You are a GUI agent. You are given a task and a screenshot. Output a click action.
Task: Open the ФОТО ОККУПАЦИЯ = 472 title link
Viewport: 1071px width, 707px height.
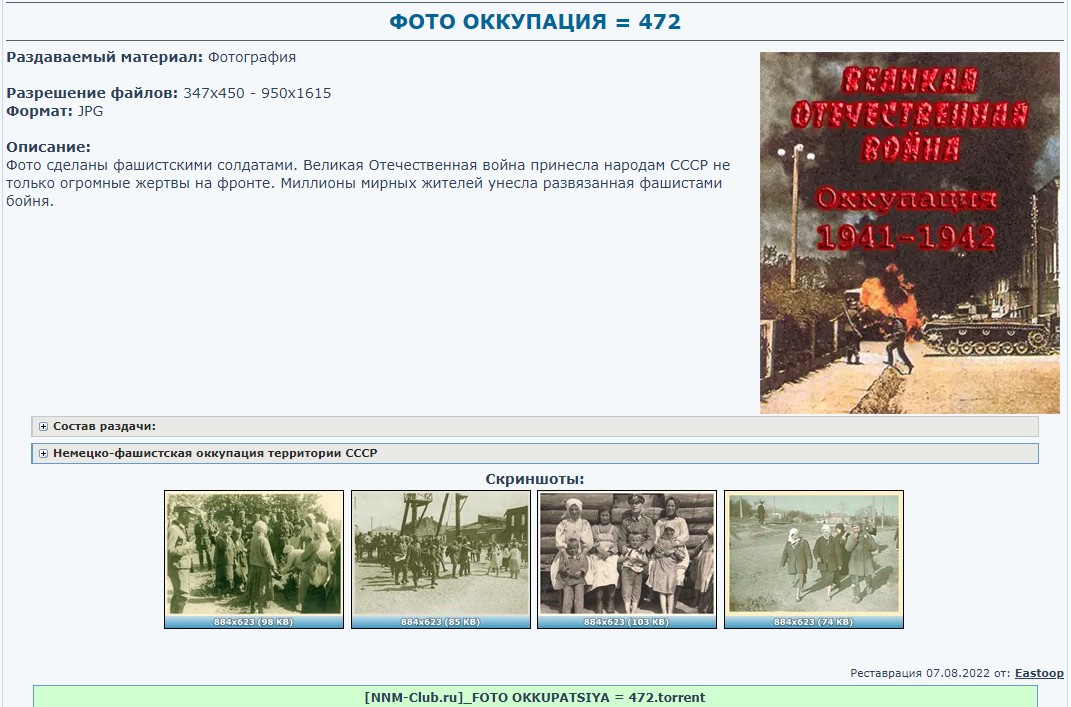pos(535,22)
